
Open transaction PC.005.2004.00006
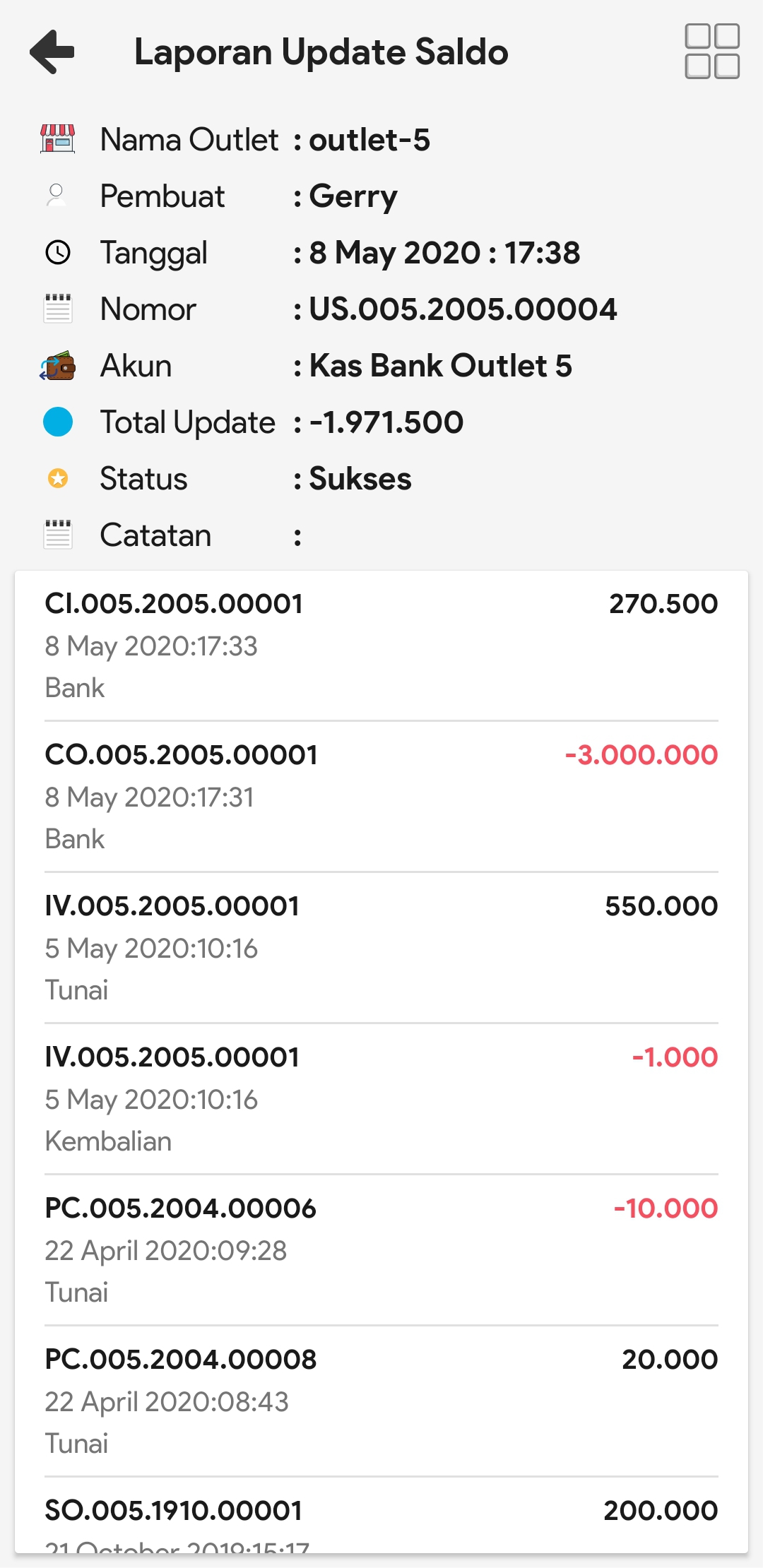[381, 1249]
